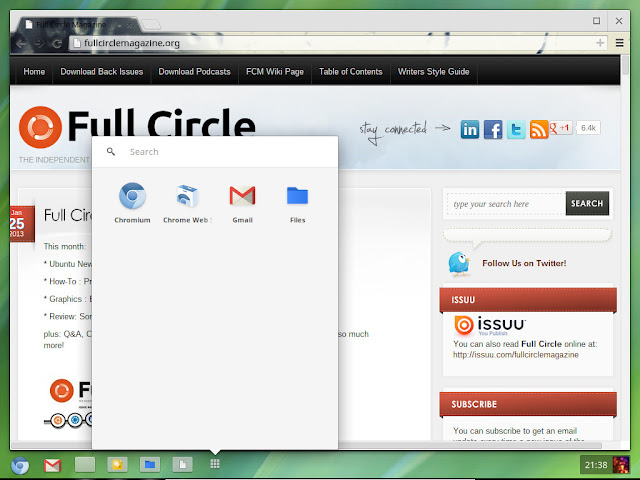
Task: Open Table of Contents menu item
Action: [351, 72]
